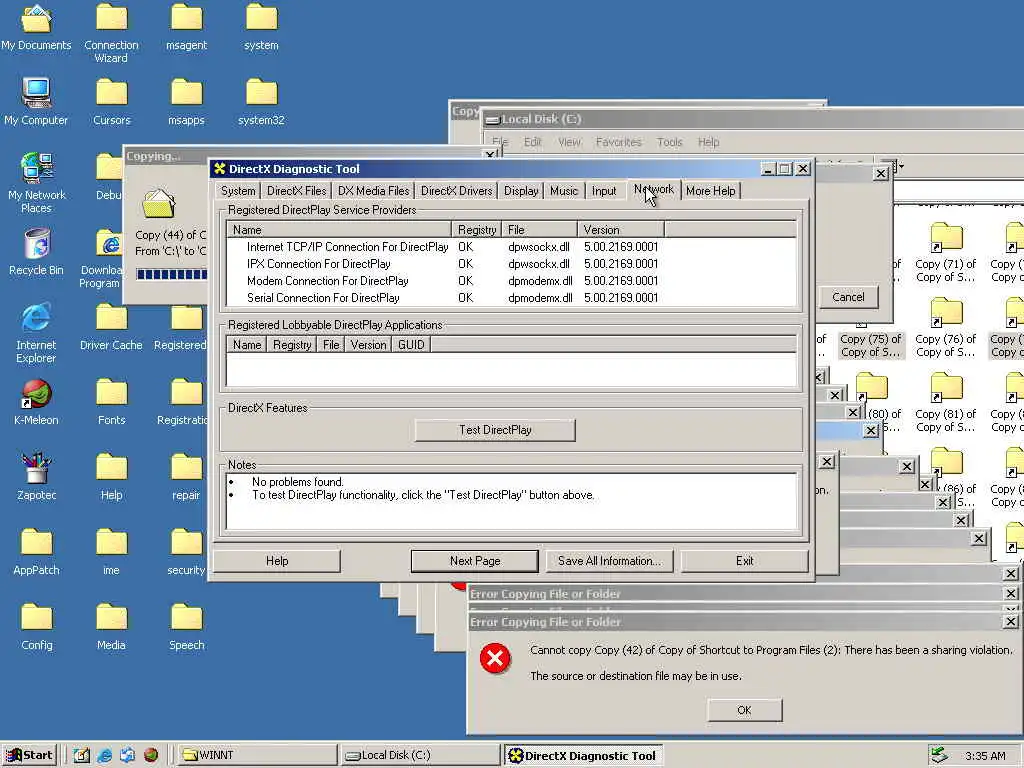The width and height of the screenshot is (1024, 768).
Task: Launch Internet Explorer from desktop
Action: (x=36, y=333)
